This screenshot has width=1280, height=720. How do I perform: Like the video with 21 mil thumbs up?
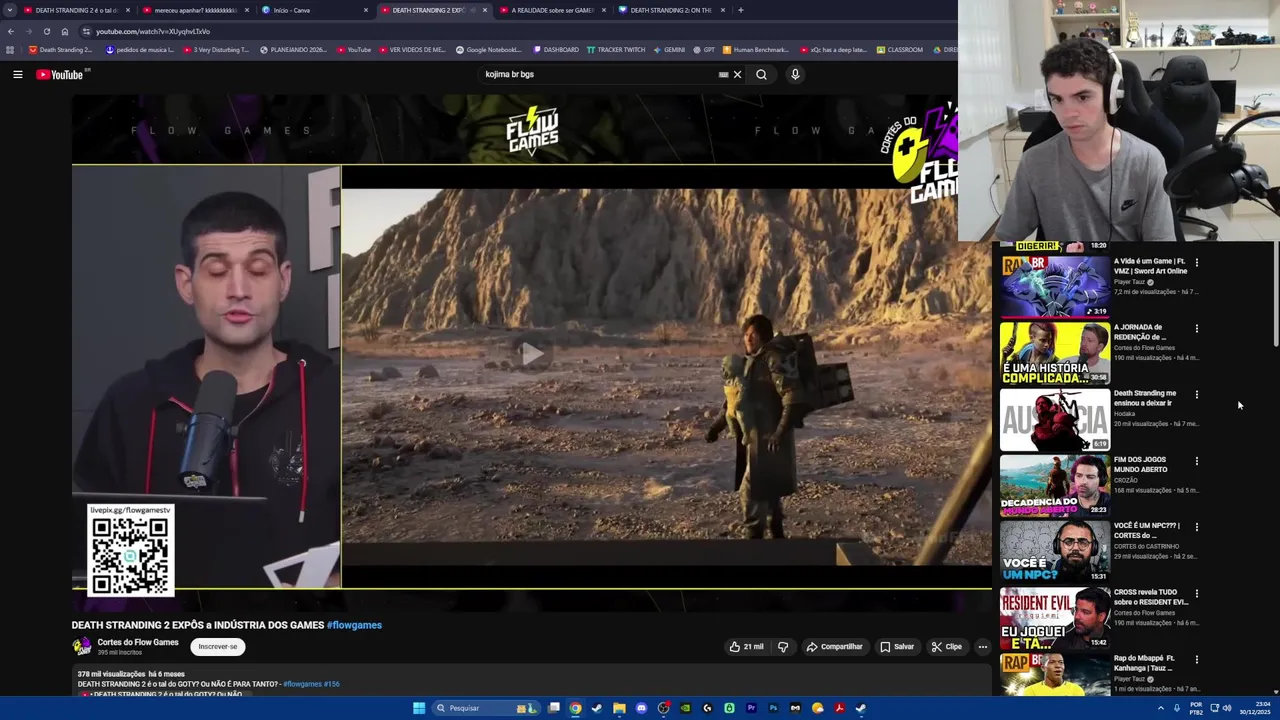[x=747, y=647]
